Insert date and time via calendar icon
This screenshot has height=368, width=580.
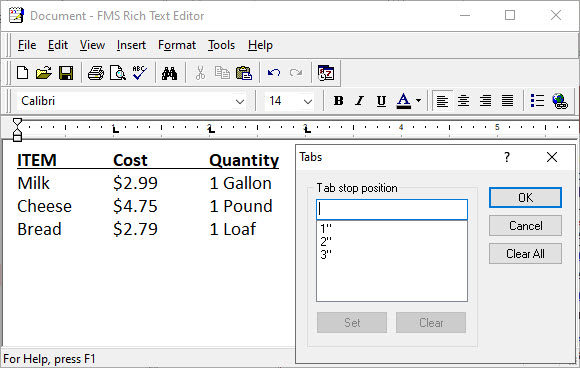(326, 72)
